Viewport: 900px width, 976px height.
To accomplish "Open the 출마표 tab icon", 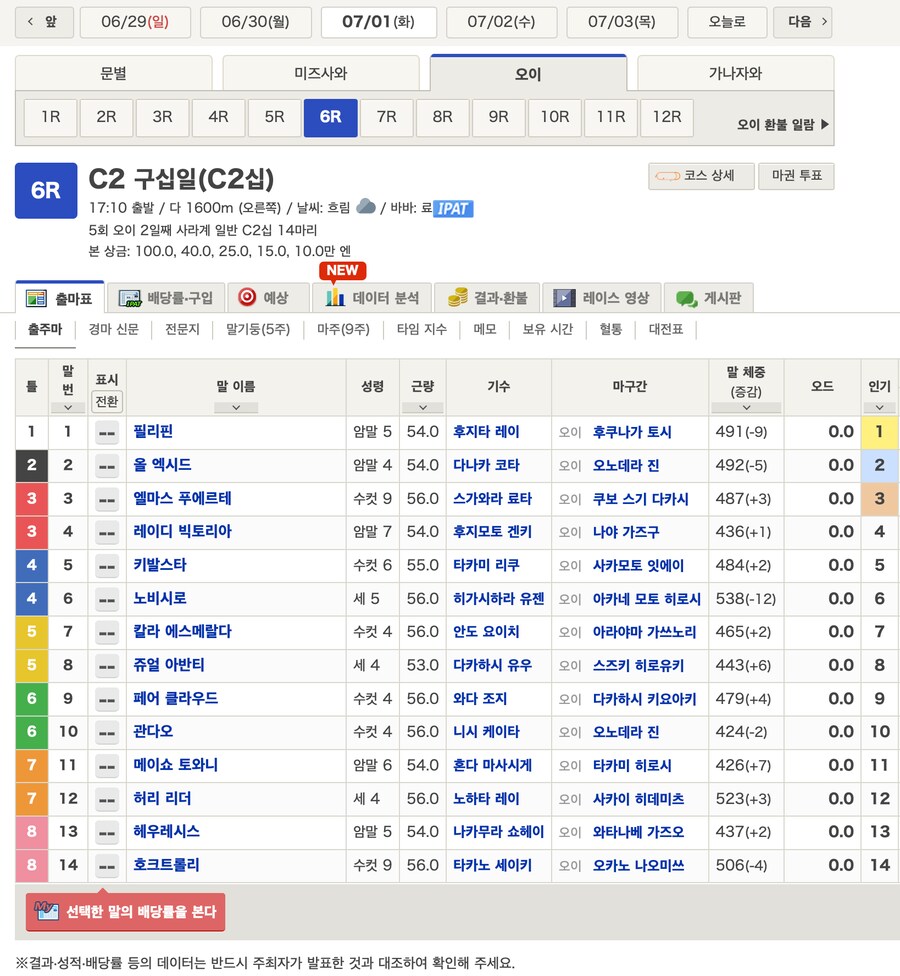I will coord(36,298).
